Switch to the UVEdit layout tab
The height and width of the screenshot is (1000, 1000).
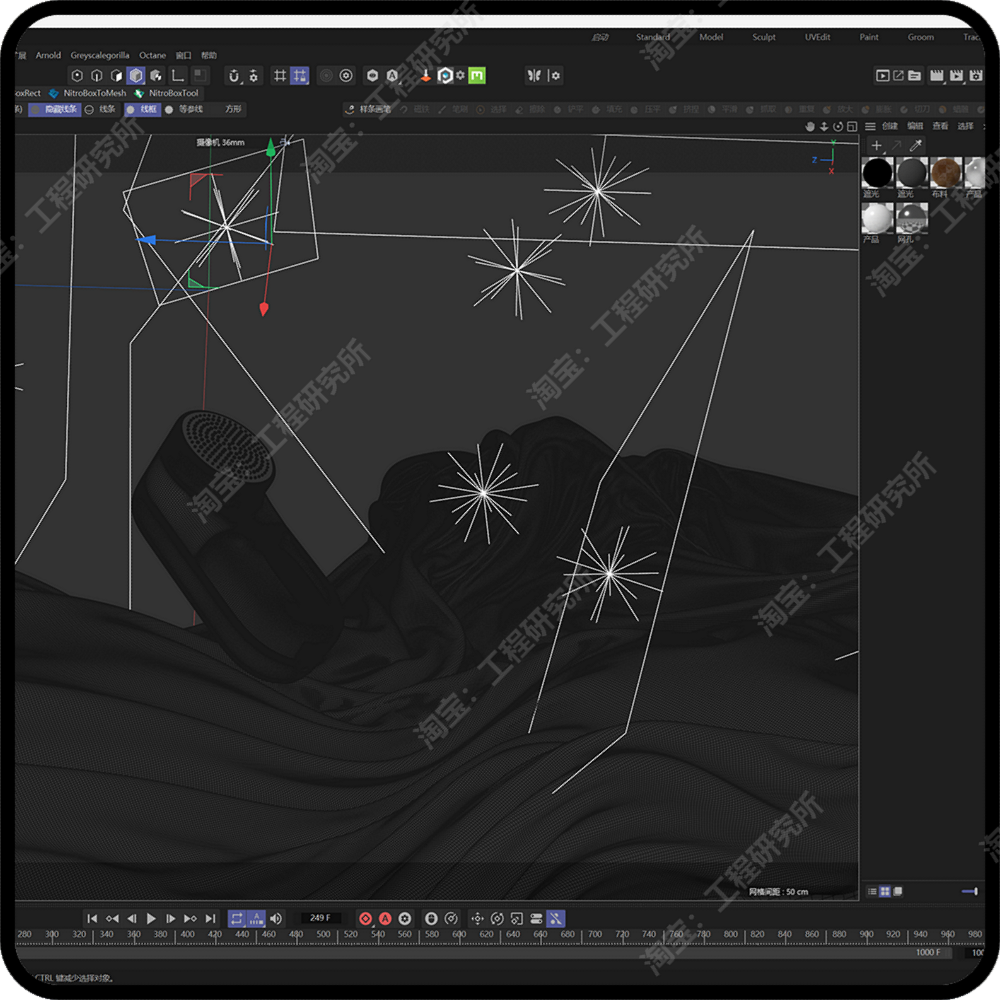817,37
